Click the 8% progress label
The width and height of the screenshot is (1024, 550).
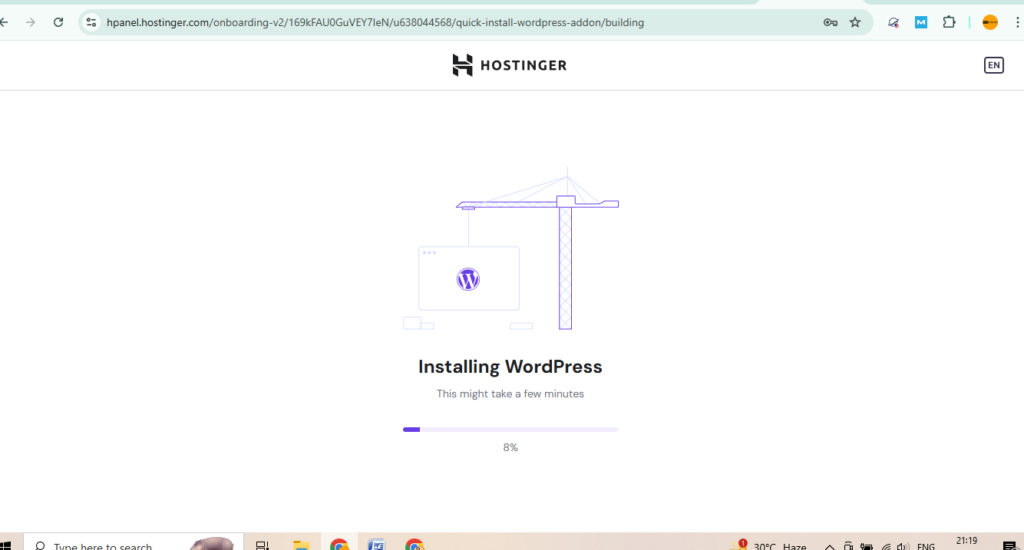[x=510, y=447]
